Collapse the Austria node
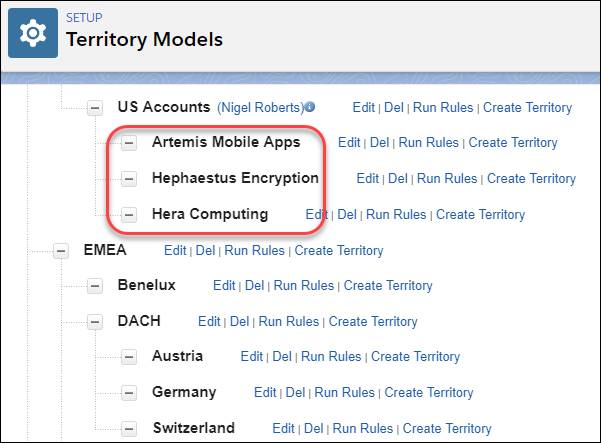Image resolution: width=601 pixels, height=443 pixels. [x=129, y=357]
